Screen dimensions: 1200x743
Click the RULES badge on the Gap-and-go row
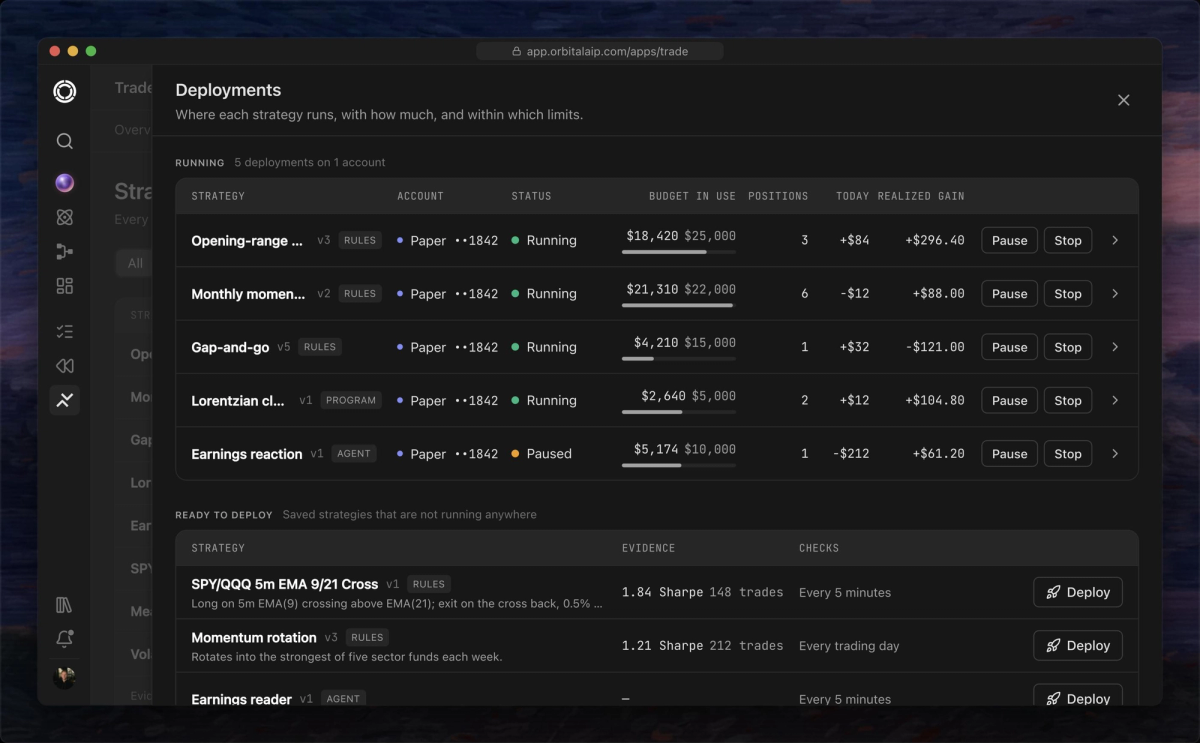pos(320,347)
